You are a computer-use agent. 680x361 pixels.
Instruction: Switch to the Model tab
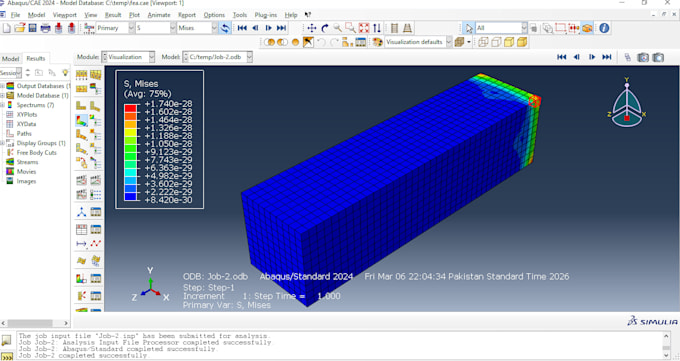point(10,59)
